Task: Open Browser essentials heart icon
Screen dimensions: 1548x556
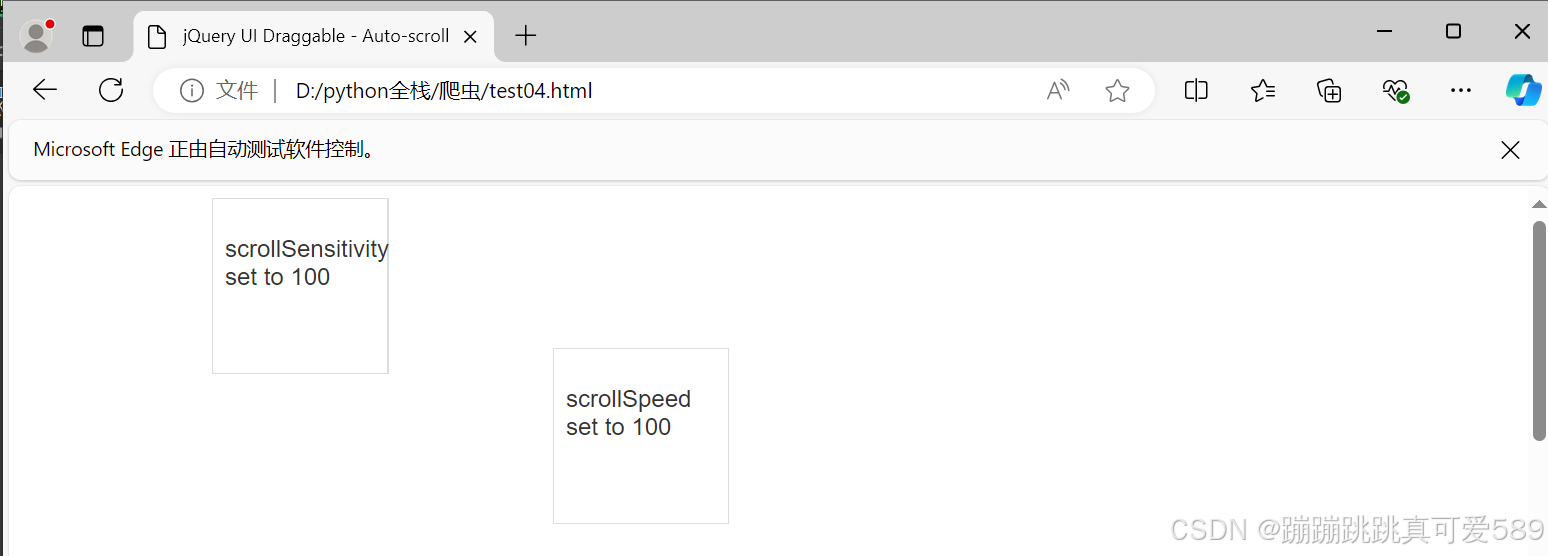Action: point(1396,91)
